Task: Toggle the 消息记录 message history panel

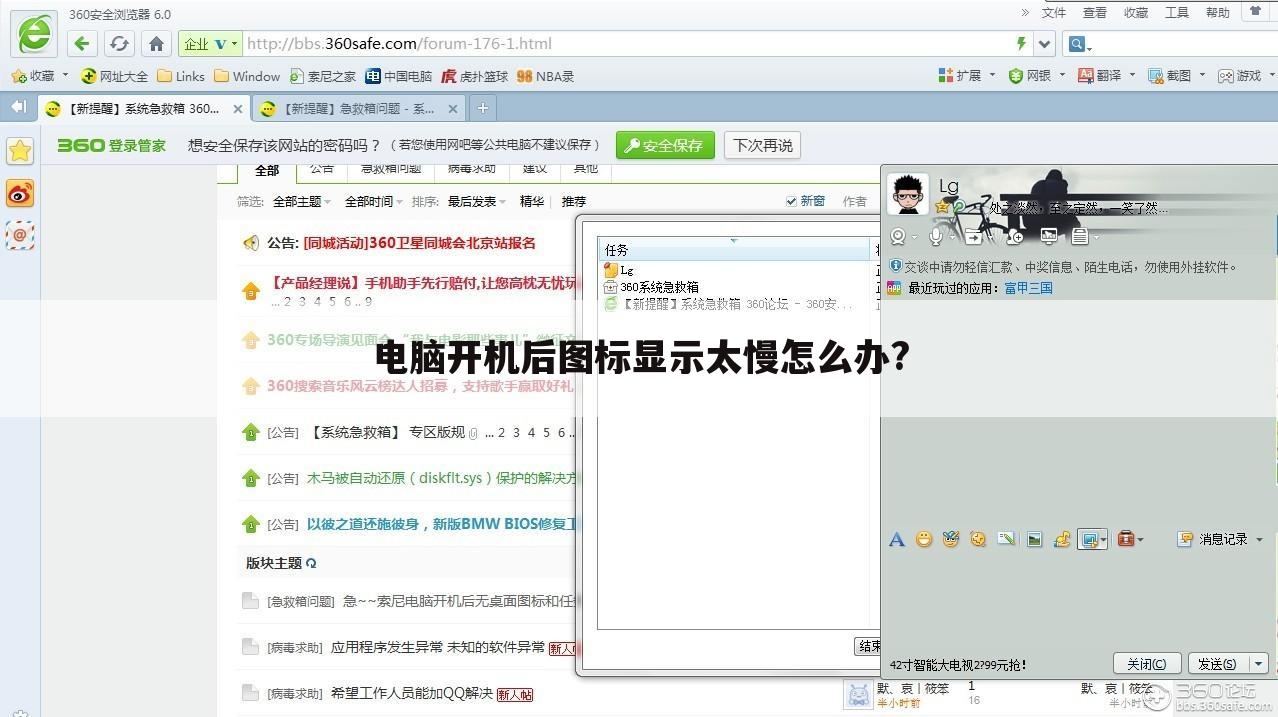Action: pyautogui.click(x=1222, y=539)
